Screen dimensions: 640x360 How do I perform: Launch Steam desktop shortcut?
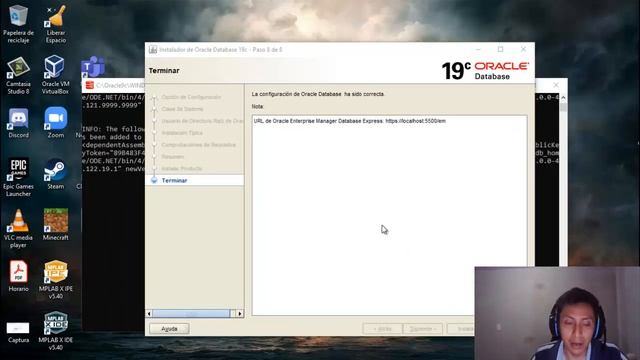56,174
